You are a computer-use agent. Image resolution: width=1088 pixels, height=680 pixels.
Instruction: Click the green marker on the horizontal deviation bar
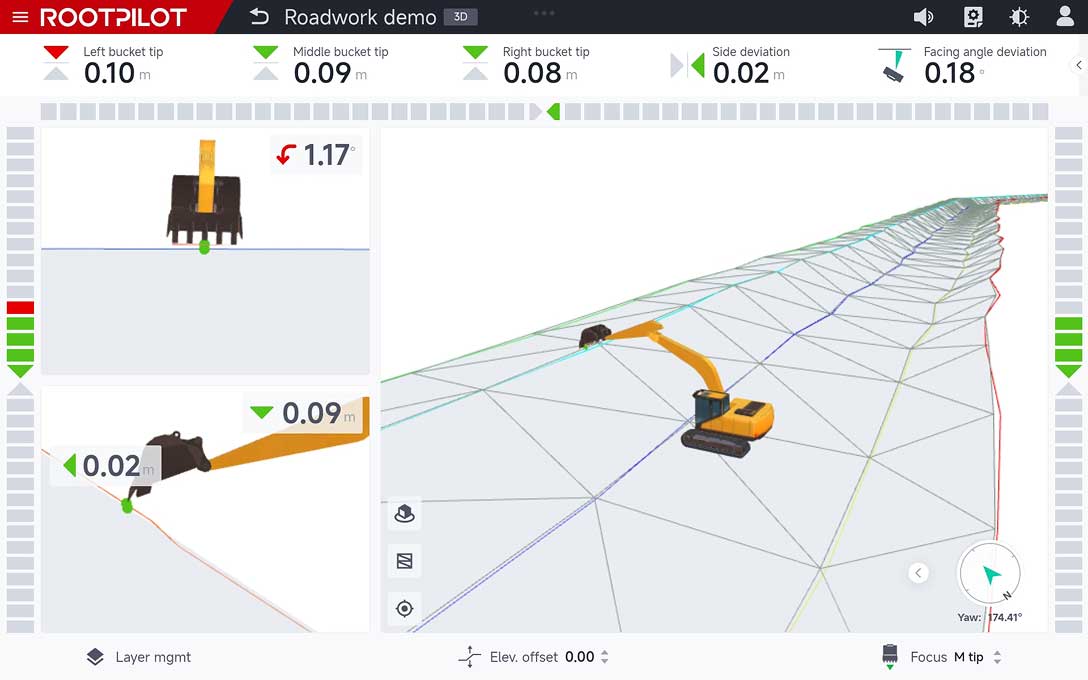point(553,111)
